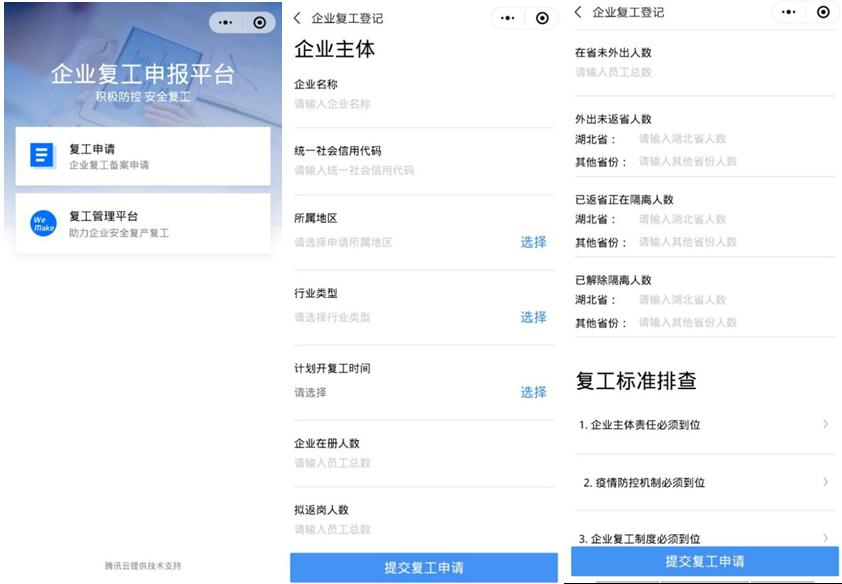Tap the circular close icon on the home screen
842x584 pixels.
tap(259, 22)
